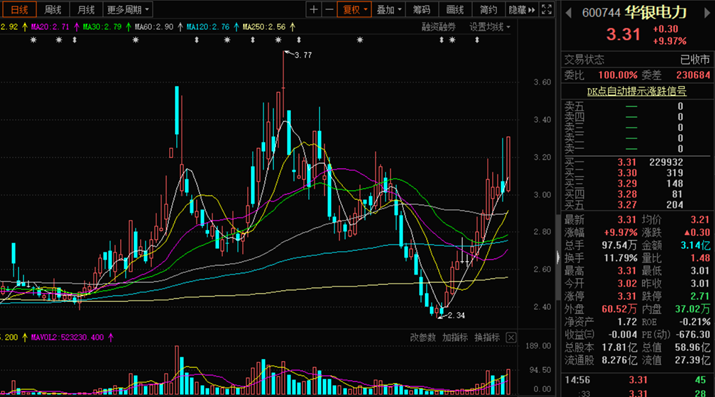Click the first star event marker
The image size is (715, 397).
click(x=33, y=40)
